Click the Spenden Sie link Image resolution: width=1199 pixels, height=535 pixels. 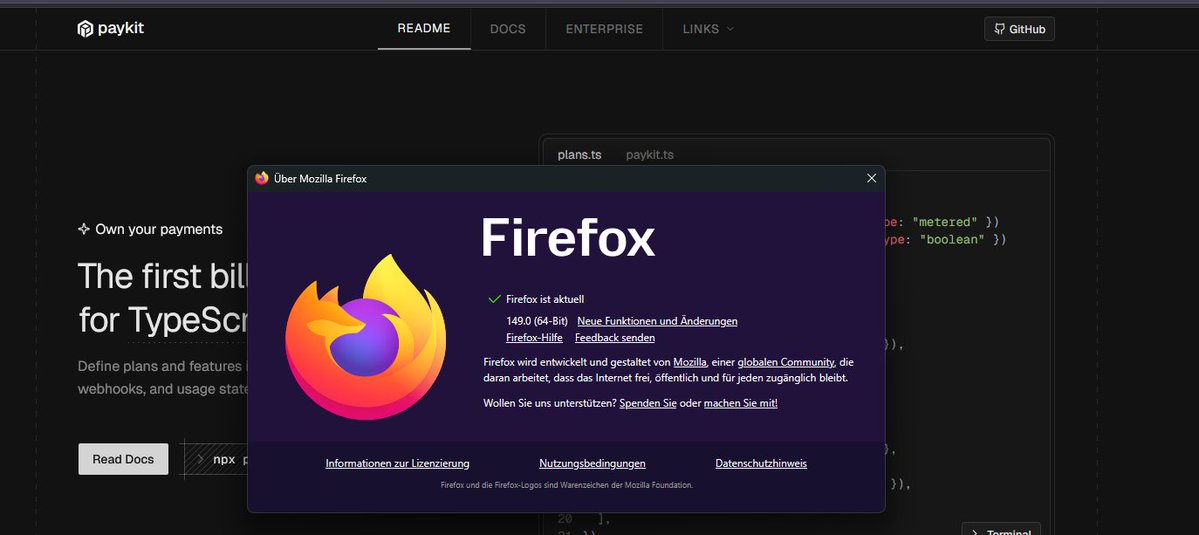tap(648, 403)
